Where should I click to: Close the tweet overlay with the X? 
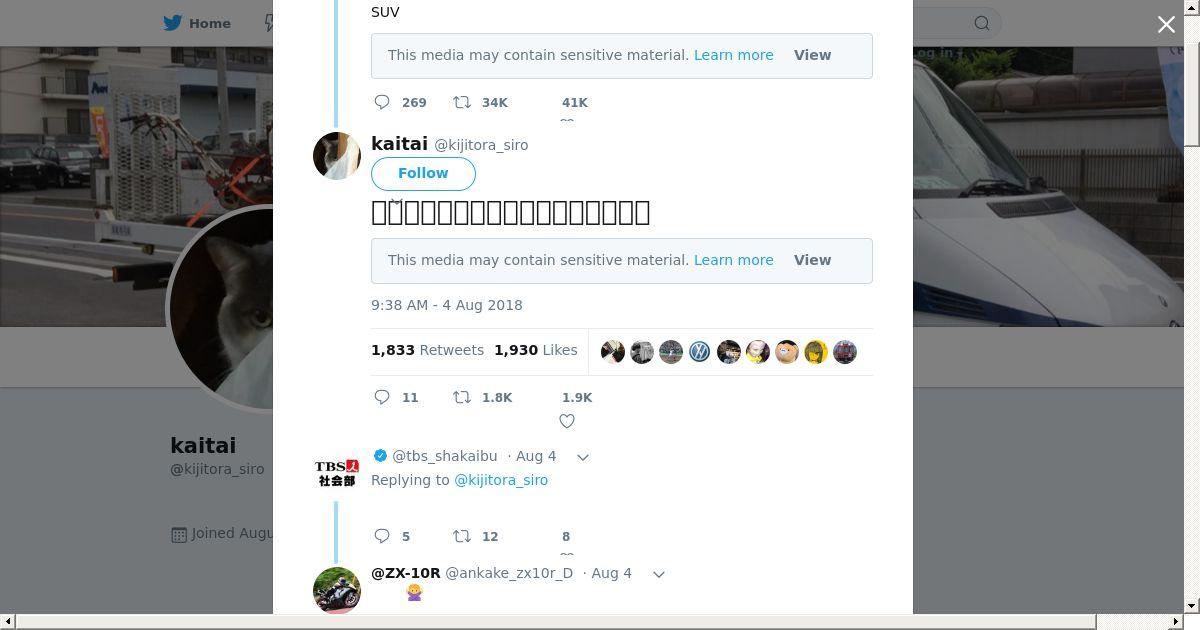(1166, 24)
